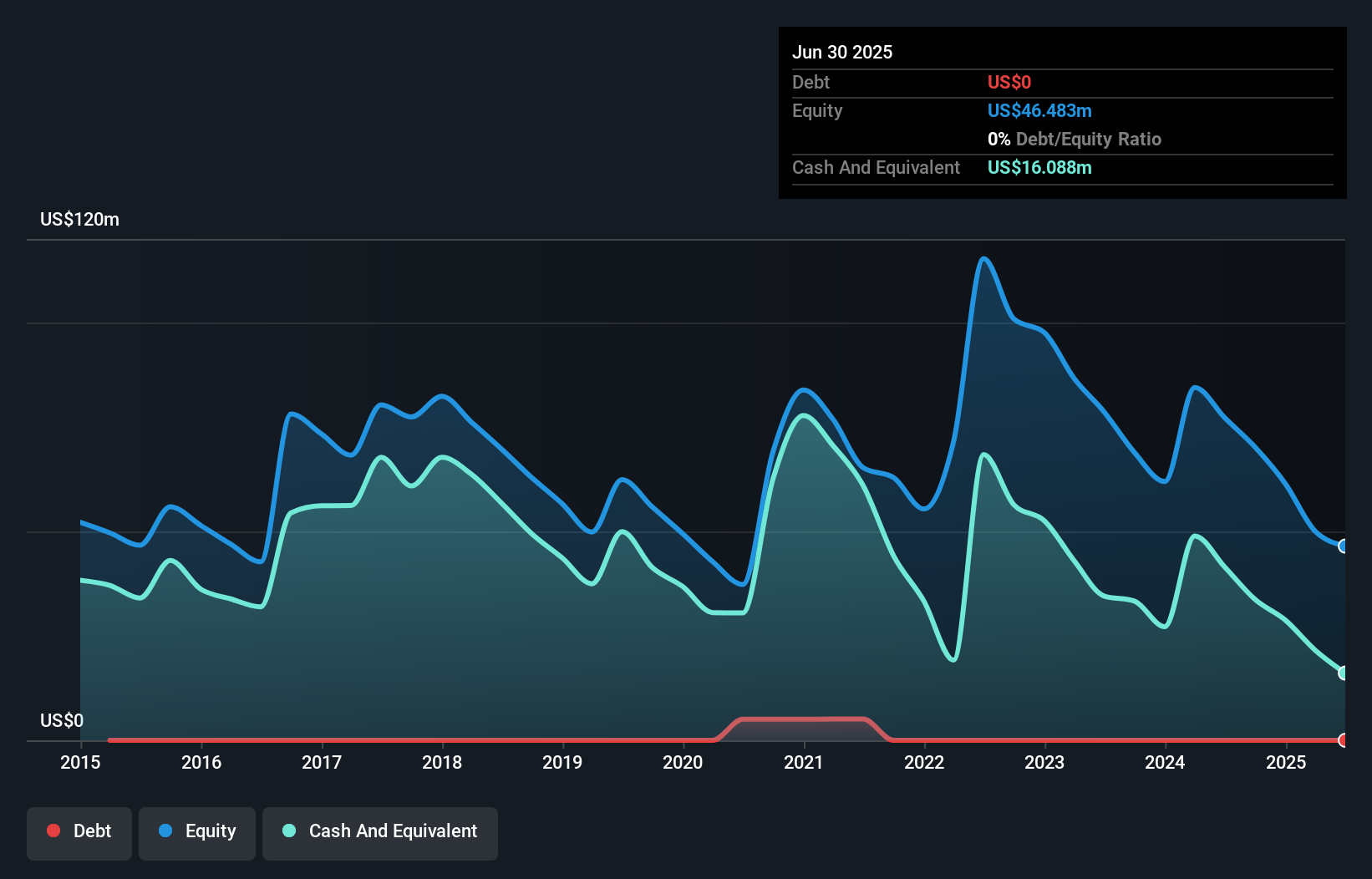The height and width of the screenshot is (879, 1372).
Task: Click the US$46.483m Equity value
Action: click(1039, 110)
